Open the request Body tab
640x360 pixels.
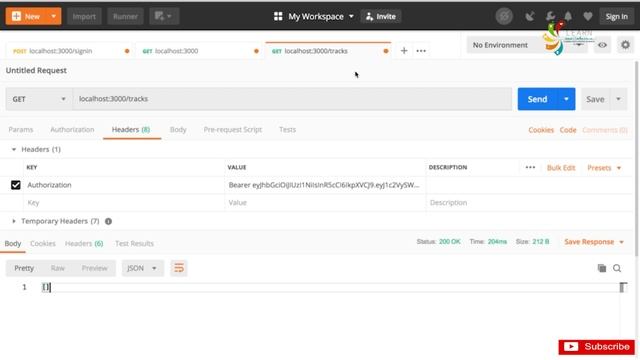178,129
